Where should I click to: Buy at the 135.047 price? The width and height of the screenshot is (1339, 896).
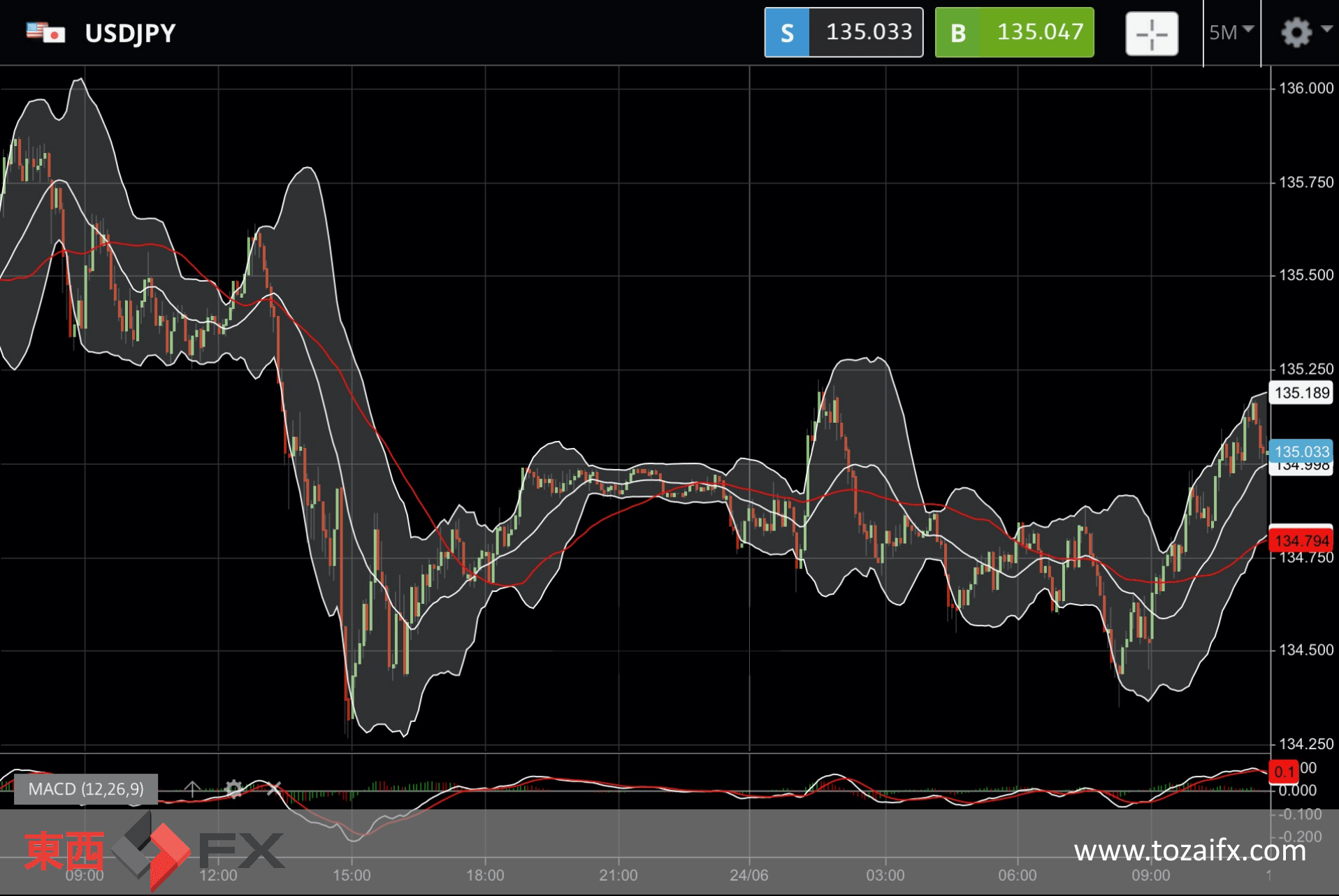click(1014, 32)
